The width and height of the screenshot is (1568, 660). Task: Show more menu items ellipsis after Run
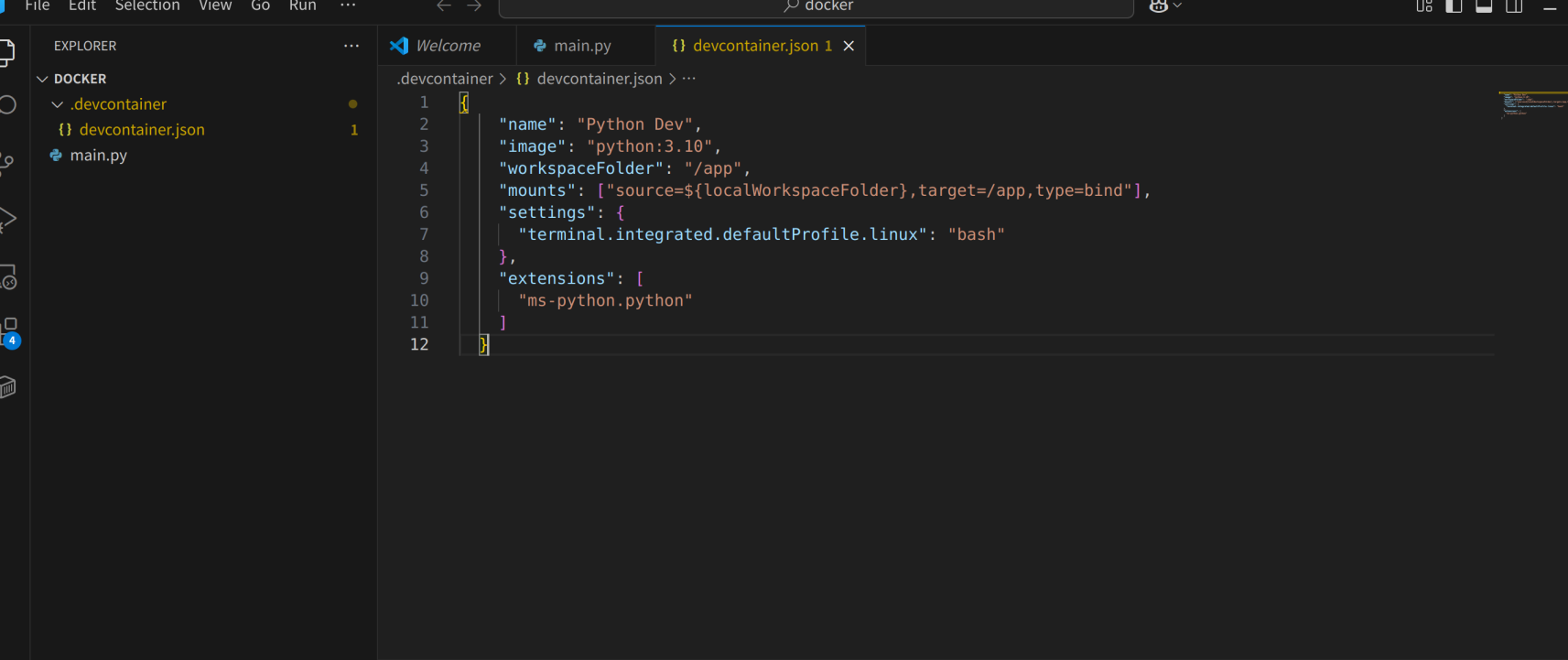click(x=348, y=6)
